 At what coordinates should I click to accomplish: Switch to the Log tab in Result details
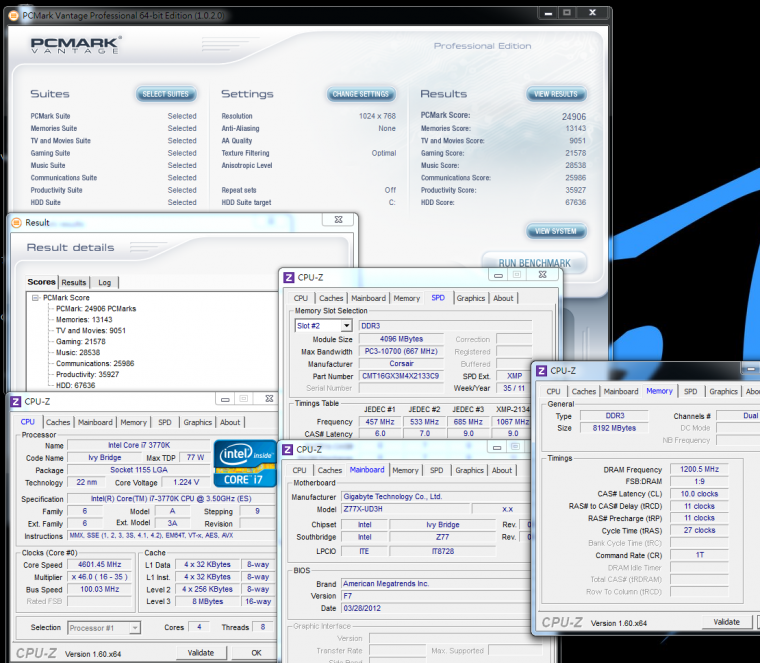click(104, 282)
